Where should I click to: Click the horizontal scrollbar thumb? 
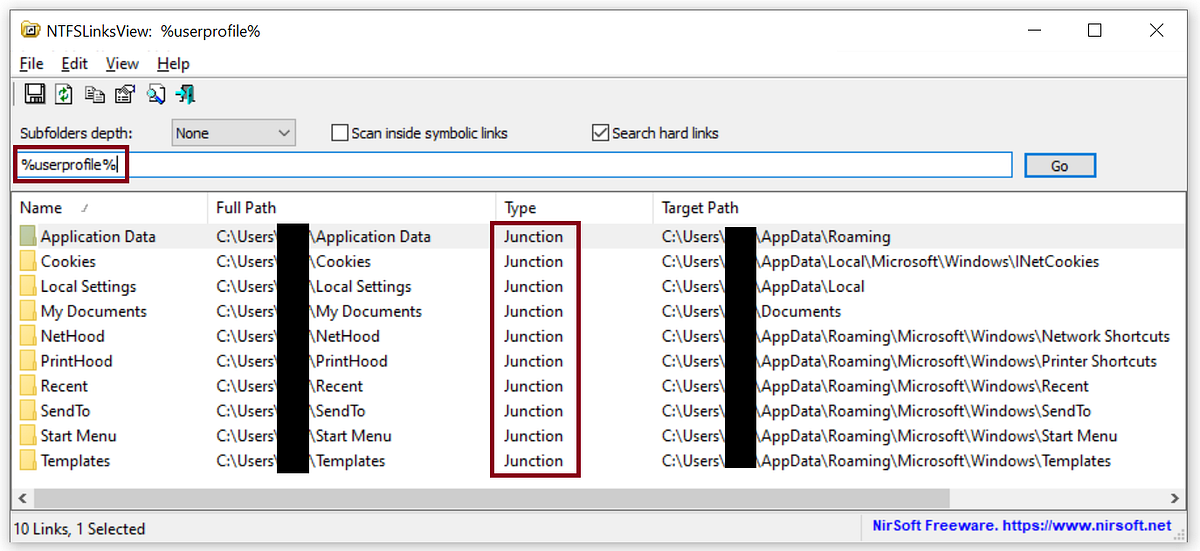pos(492,497)
